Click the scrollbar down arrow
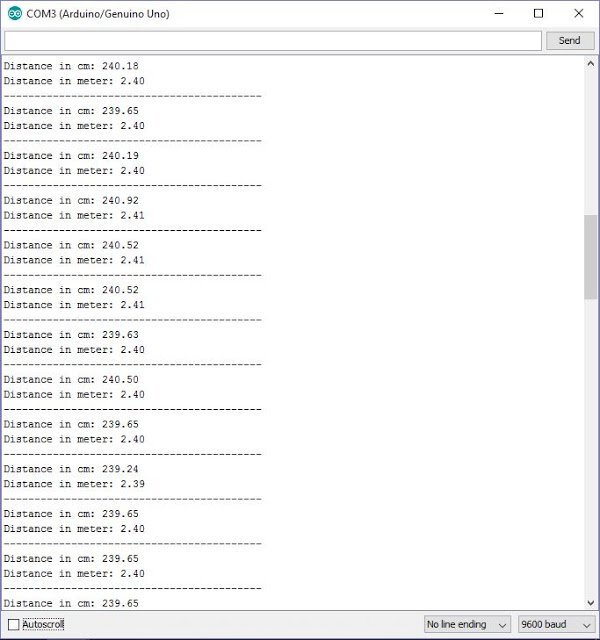This screenshot has width=600, height=640. [x=591, y=602]
